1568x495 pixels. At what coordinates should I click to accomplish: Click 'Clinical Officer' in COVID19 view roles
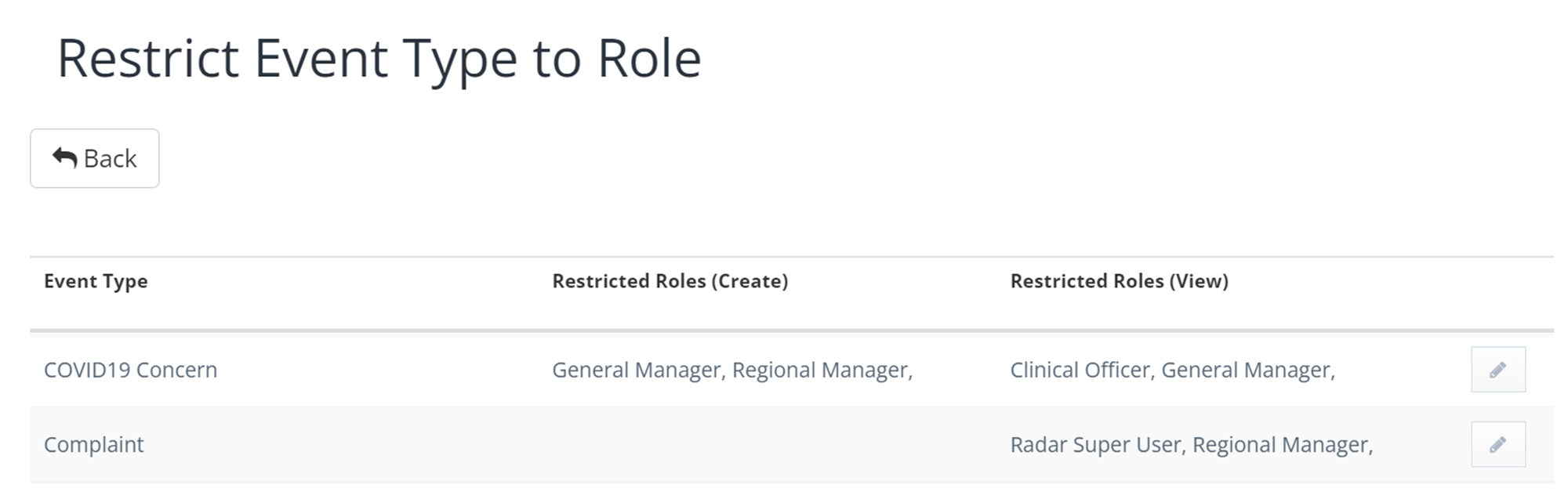click(x=1079, y=370)
